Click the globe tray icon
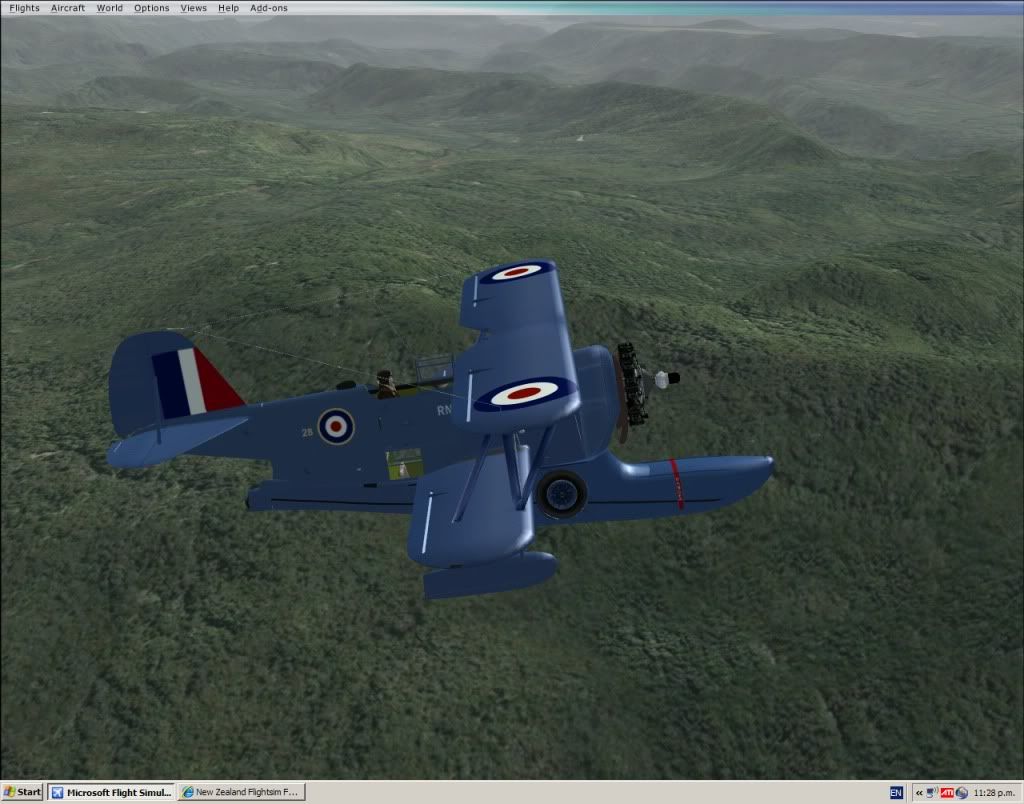This screenshot has width=1024, height=804. (x=961, y=792)
